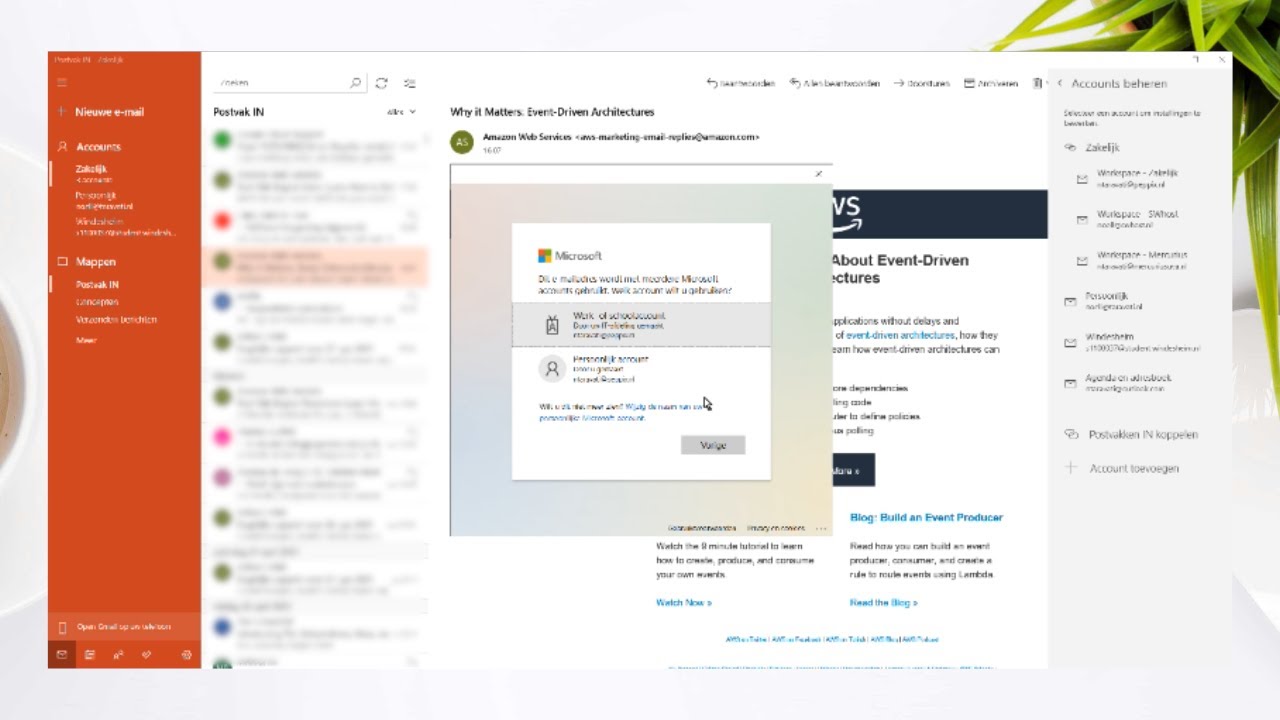Click Watch Now link
Screen dimensions: 1280x720
click(684, 603)
